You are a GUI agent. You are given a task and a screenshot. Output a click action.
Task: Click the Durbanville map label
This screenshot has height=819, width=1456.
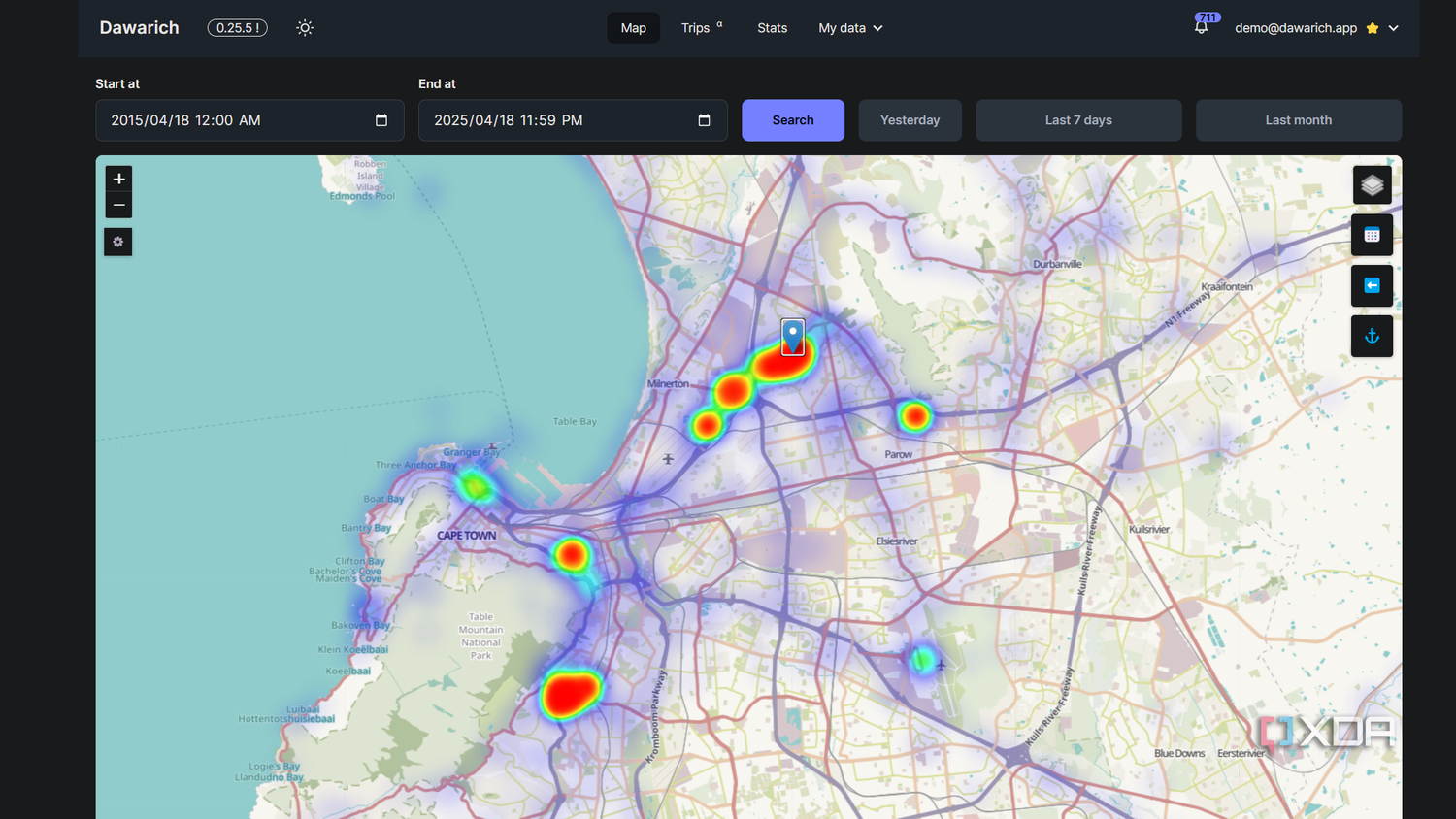1057,264
